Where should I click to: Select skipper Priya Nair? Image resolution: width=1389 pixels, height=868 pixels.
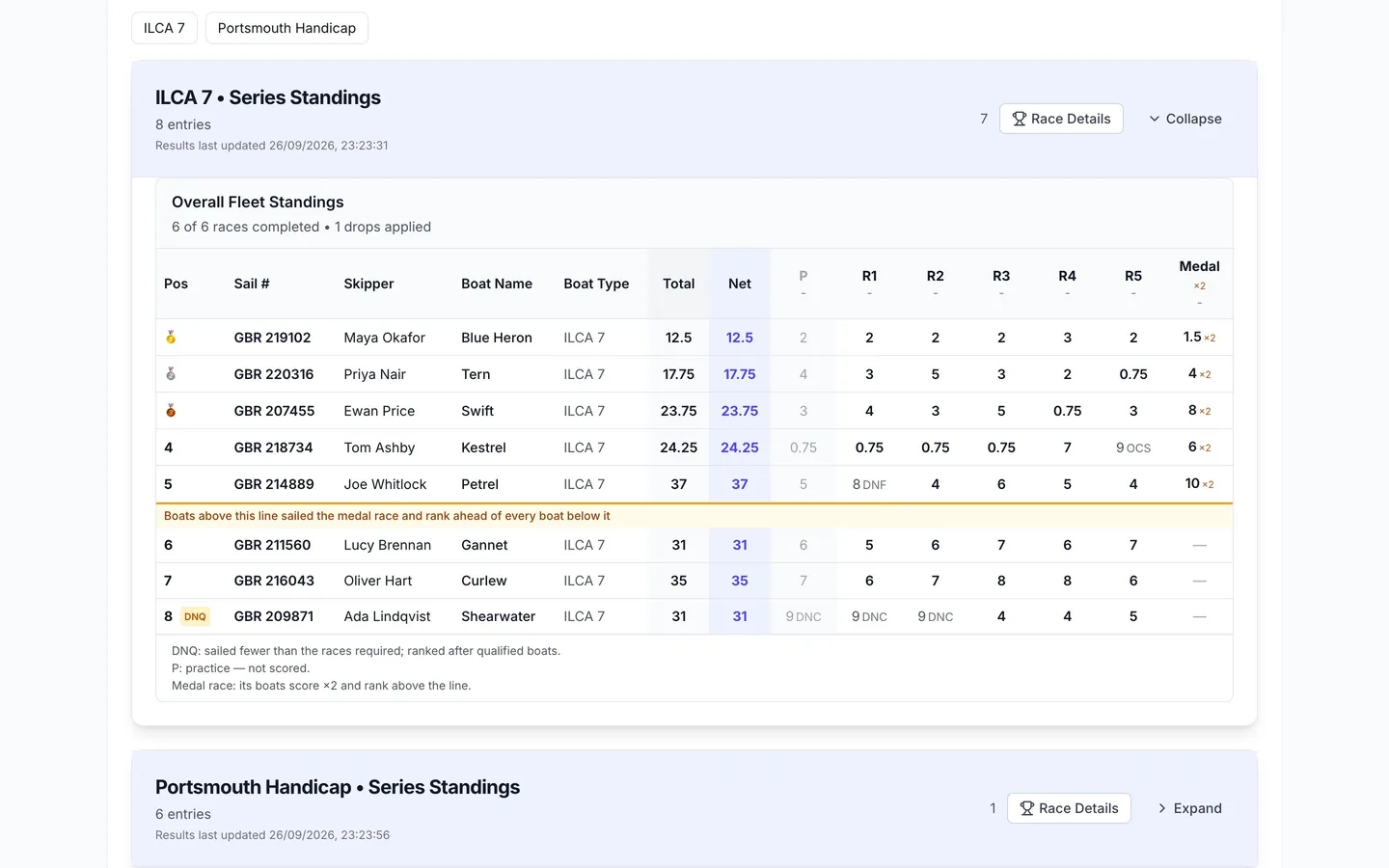[374, 374]
